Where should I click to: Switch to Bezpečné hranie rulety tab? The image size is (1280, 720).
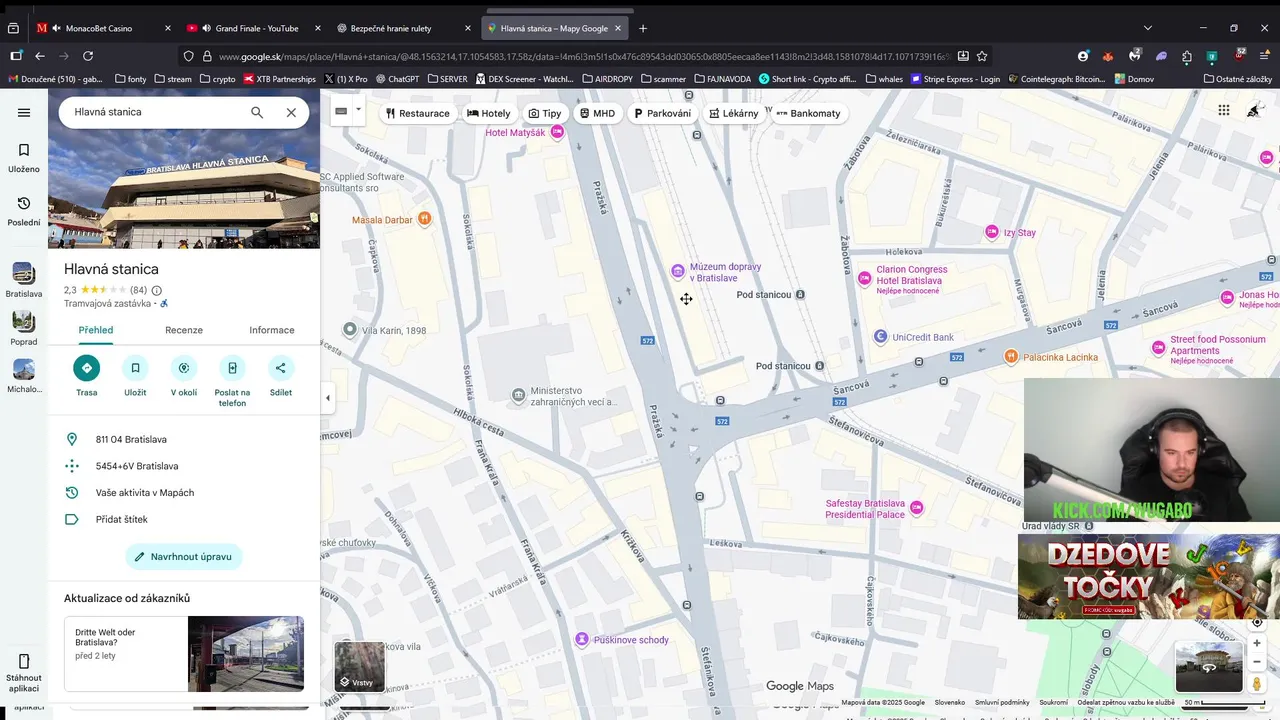pos(404,28)
